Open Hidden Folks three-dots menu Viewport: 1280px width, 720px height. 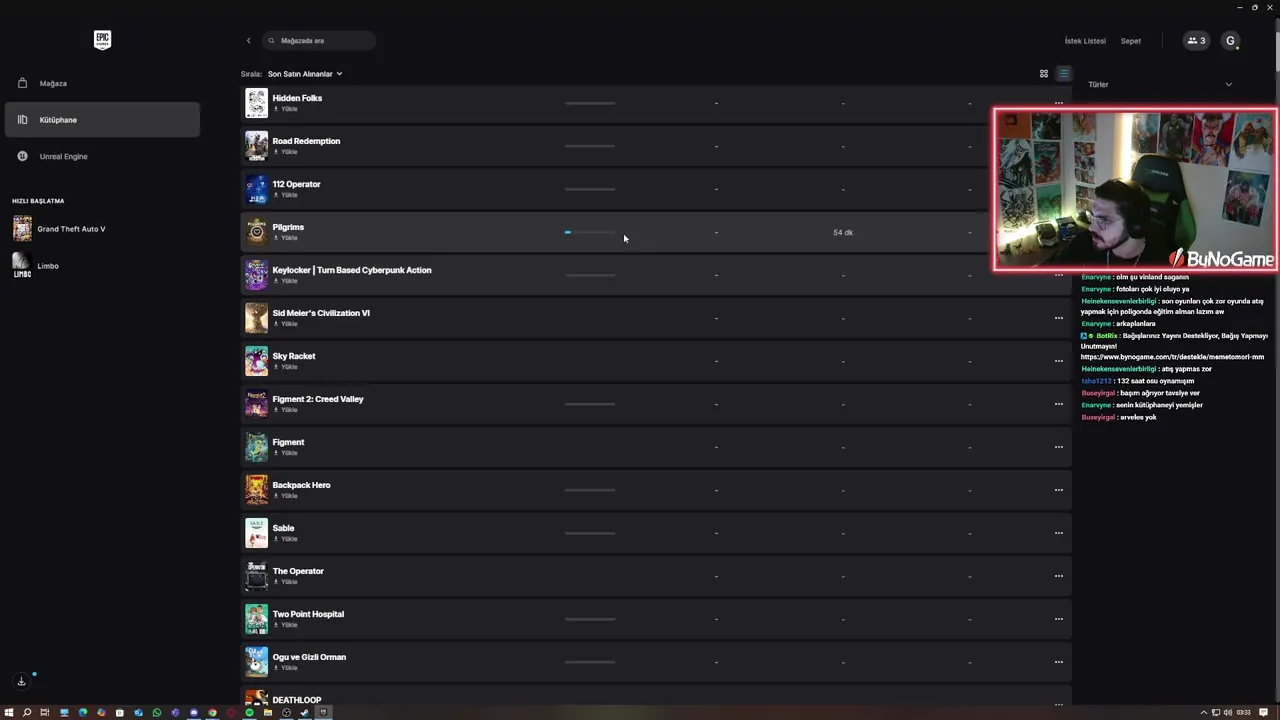point(1058,103)
